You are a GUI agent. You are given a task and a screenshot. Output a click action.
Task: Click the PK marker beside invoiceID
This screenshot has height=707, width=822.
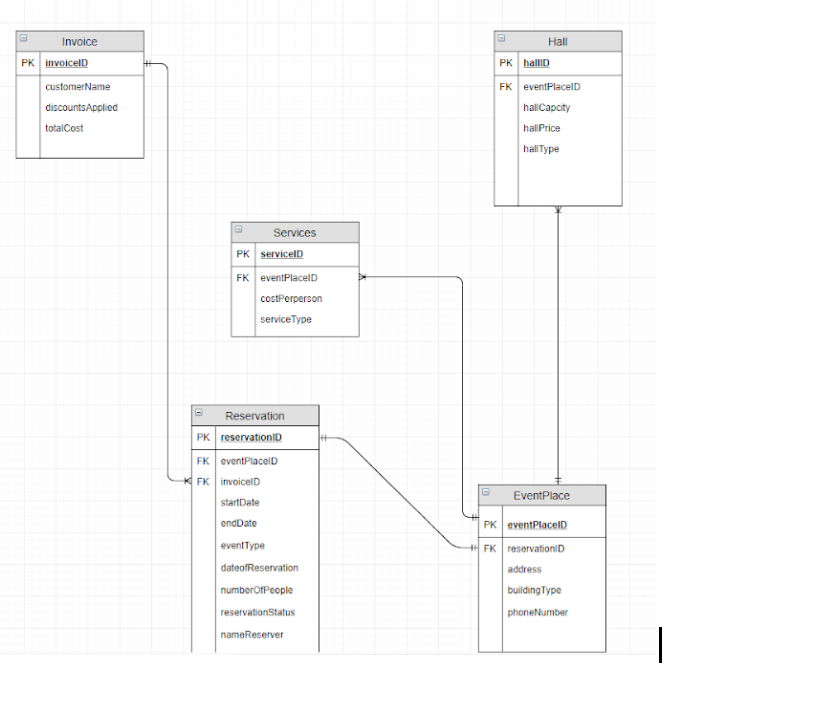click(x=26, y=62)
